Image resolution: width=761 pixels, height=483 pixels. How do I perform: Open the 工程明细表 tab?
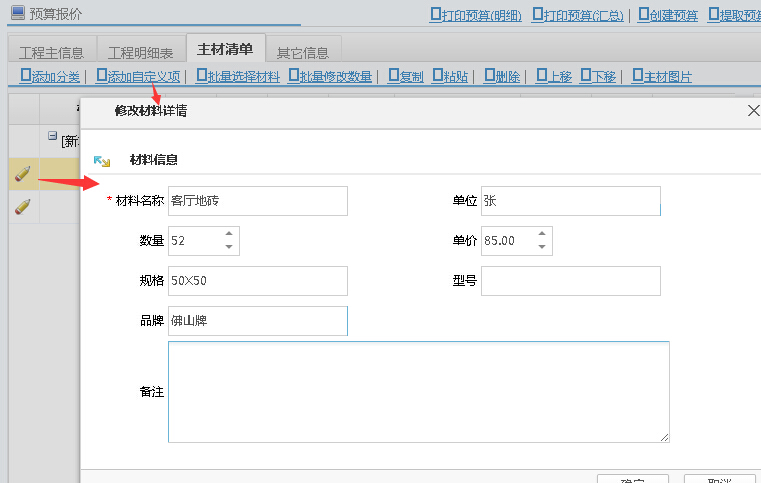point(140,52)
